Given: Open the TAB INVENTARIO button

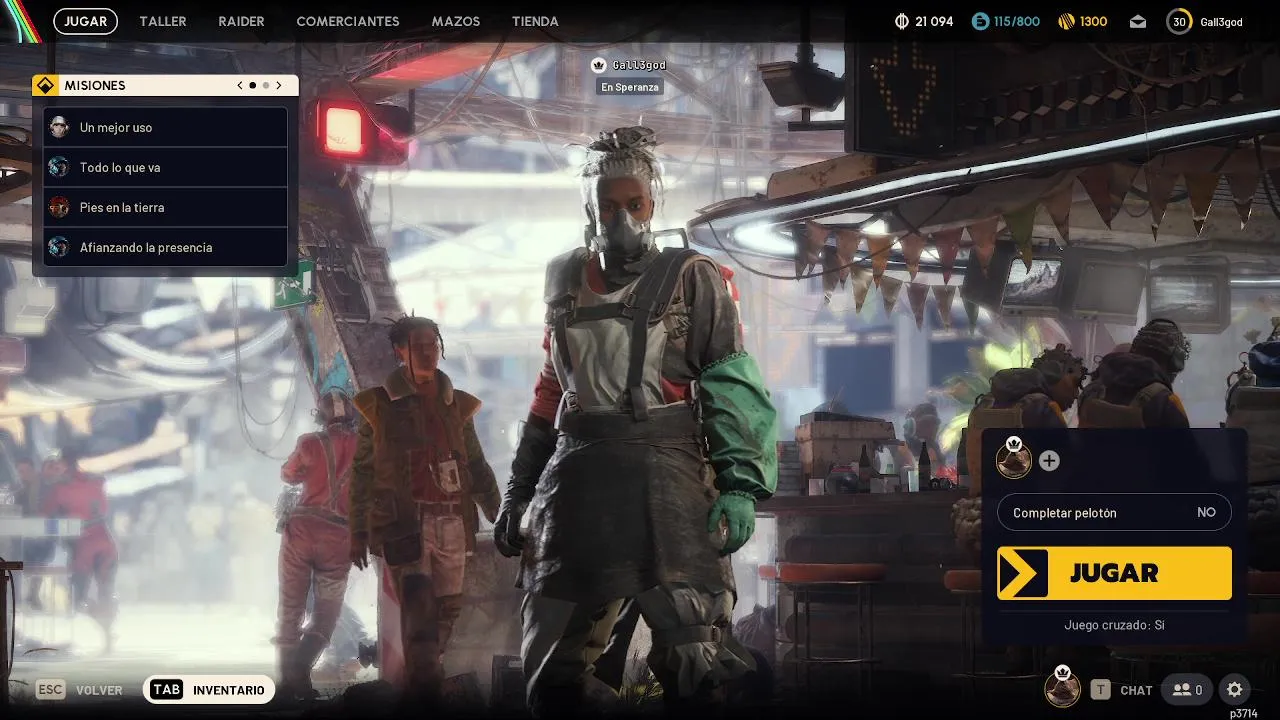Looking at the screenshot, I should tap(209, 690).
